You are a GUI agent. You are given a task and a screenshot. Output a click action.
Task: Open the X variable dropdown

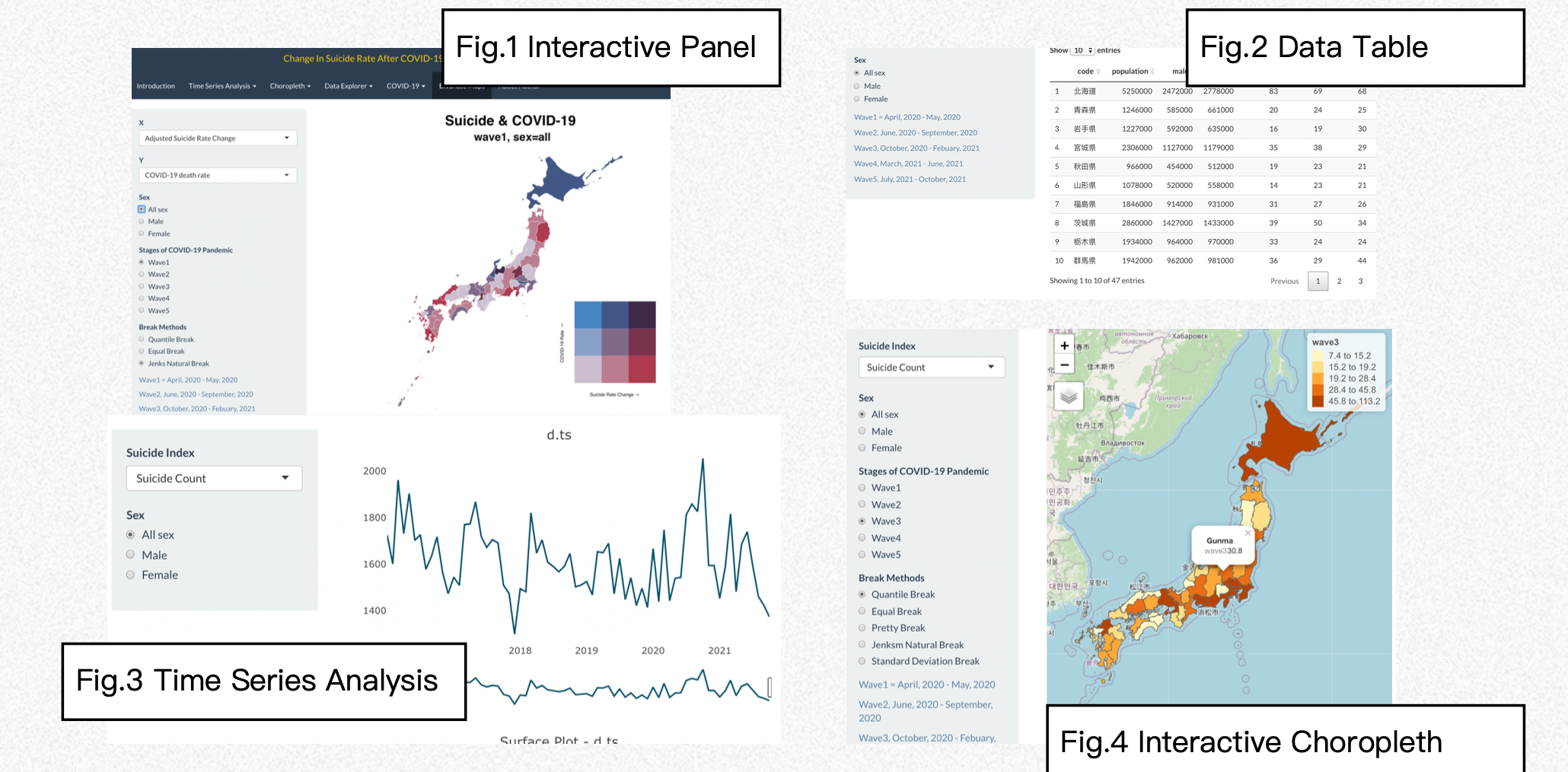click(217, 139)
